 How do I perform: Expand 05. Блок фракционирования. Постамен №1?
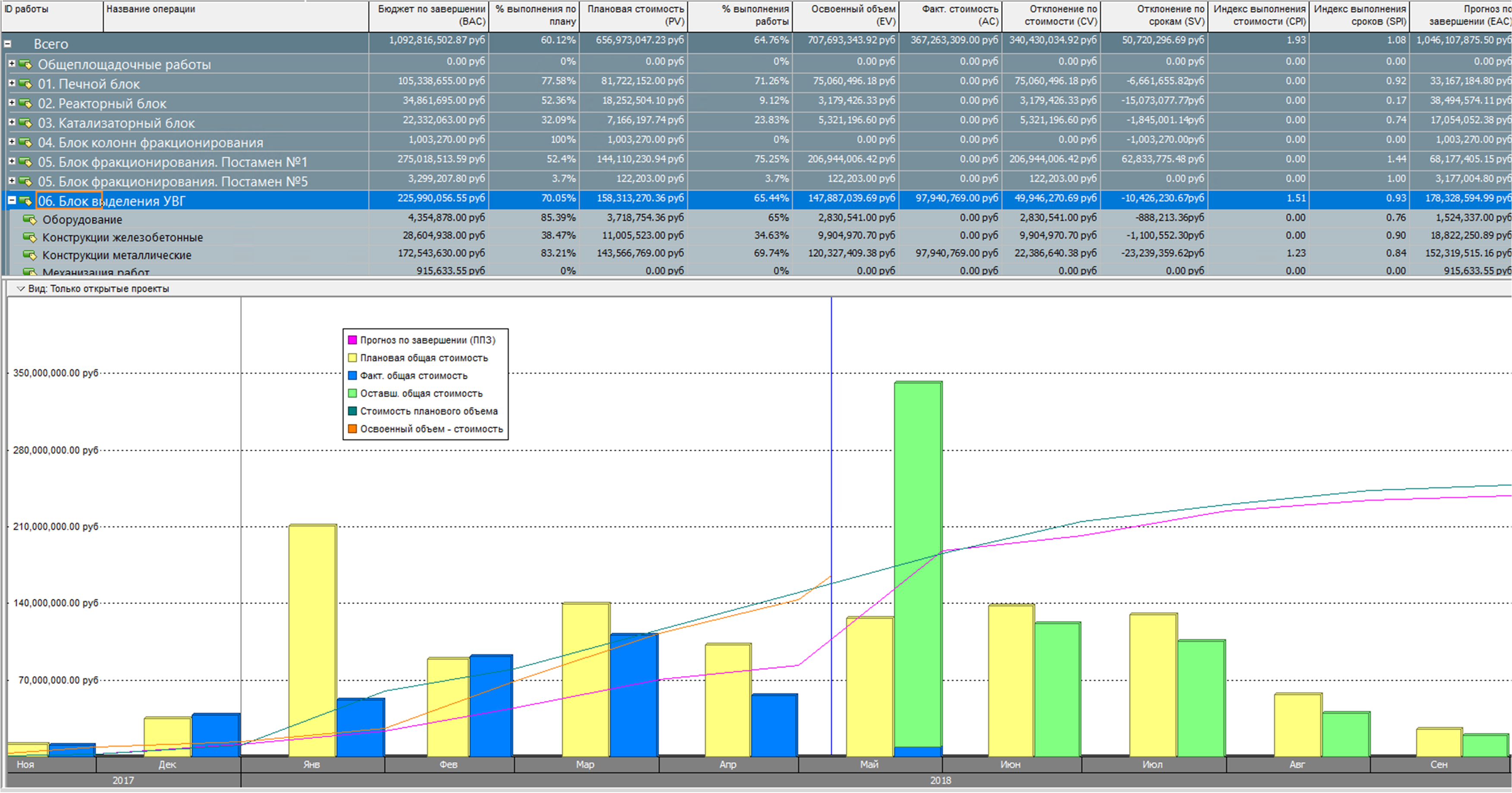pos(12,161)
